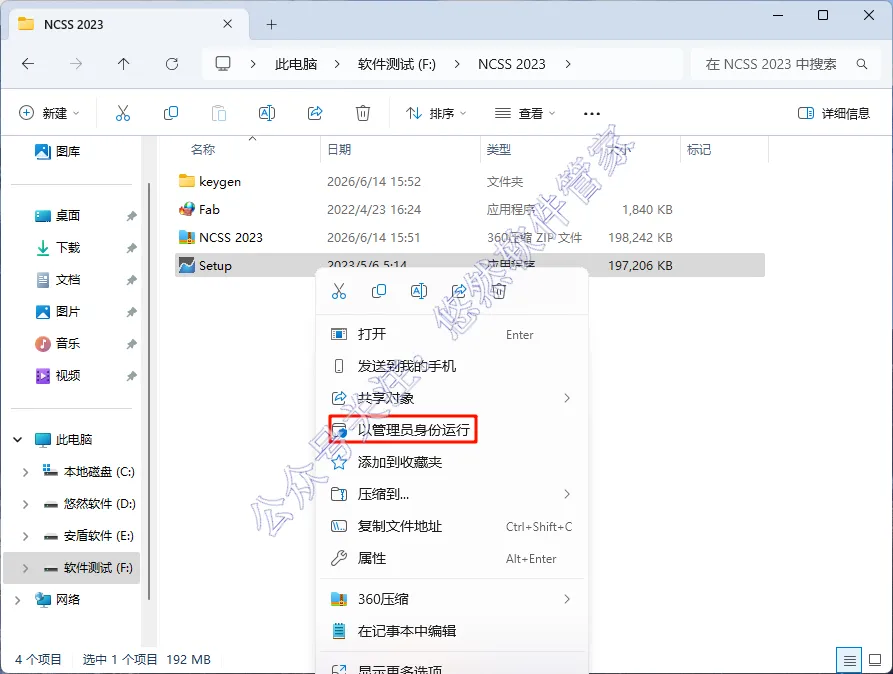893x674 pixels.
Task: Click the Cut icon in the context menu
Action: point(339,292)
